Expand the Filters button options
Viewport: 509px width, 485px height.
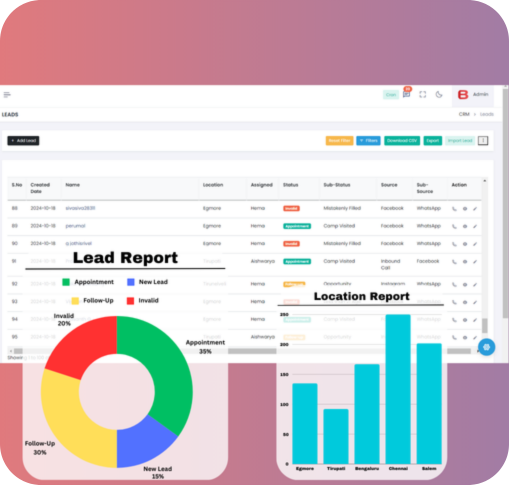(x=368, y=141)
